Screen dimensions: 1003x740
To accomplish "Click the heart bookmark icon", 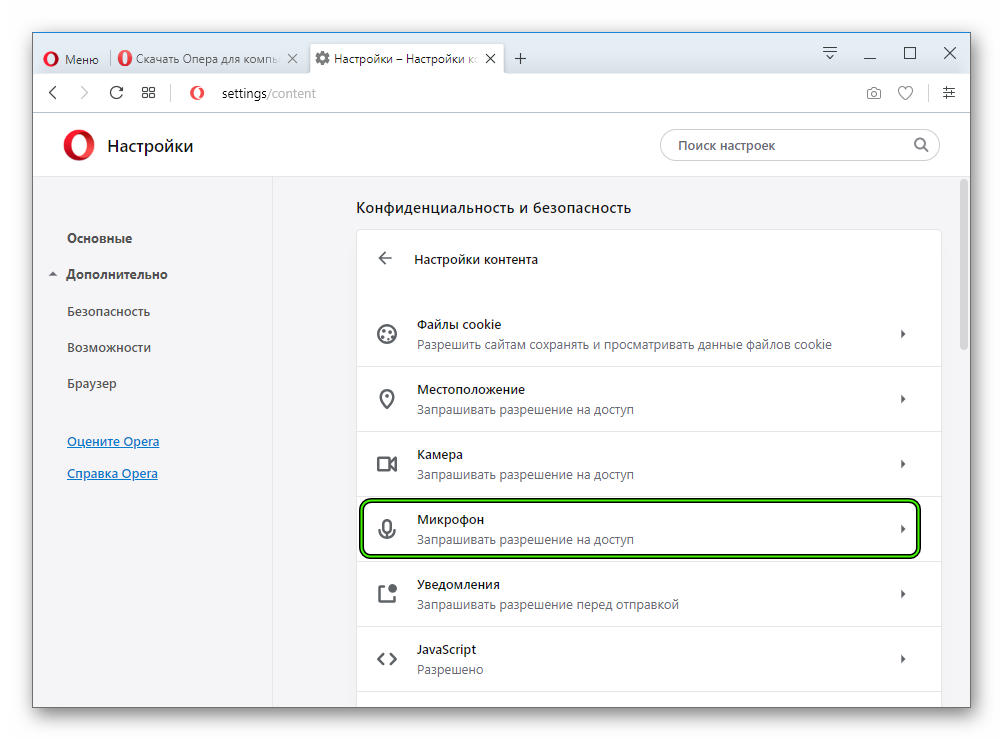I will [905, 93].
